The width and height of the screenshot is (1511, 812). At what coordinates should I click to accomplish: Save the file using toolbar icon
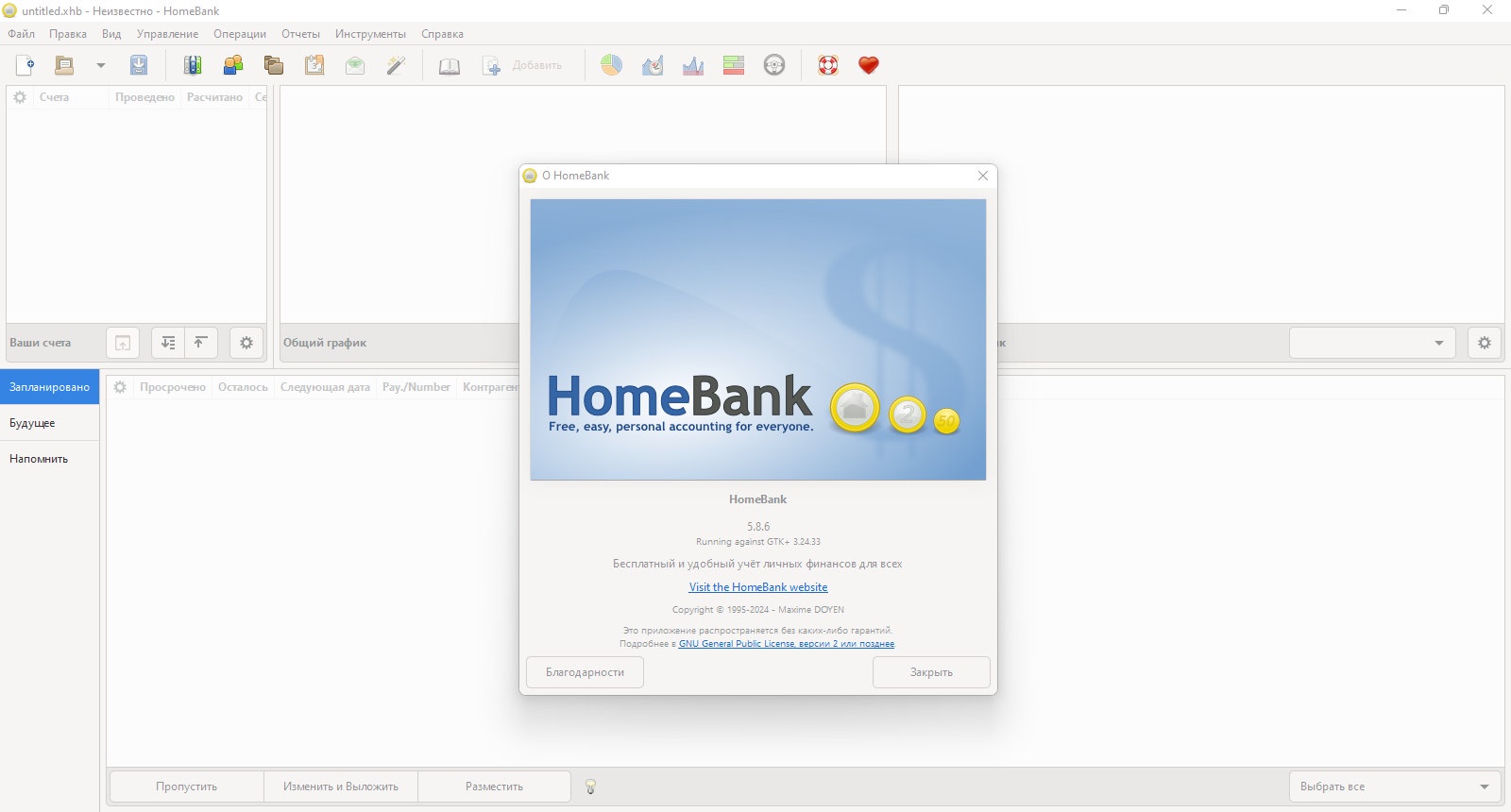(139, 65)
